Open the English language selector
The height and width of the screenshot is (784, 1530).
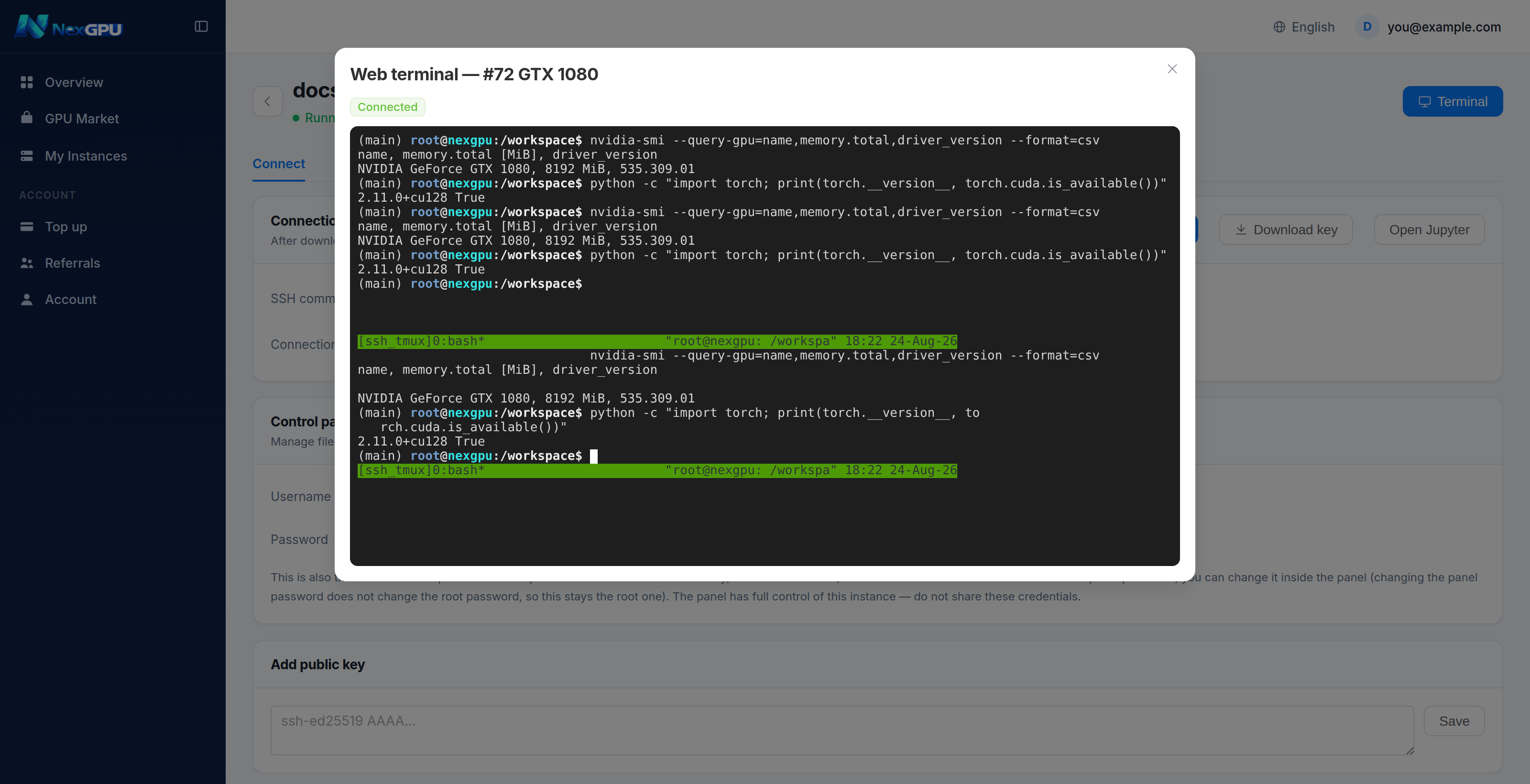(x=1304, y=27)
